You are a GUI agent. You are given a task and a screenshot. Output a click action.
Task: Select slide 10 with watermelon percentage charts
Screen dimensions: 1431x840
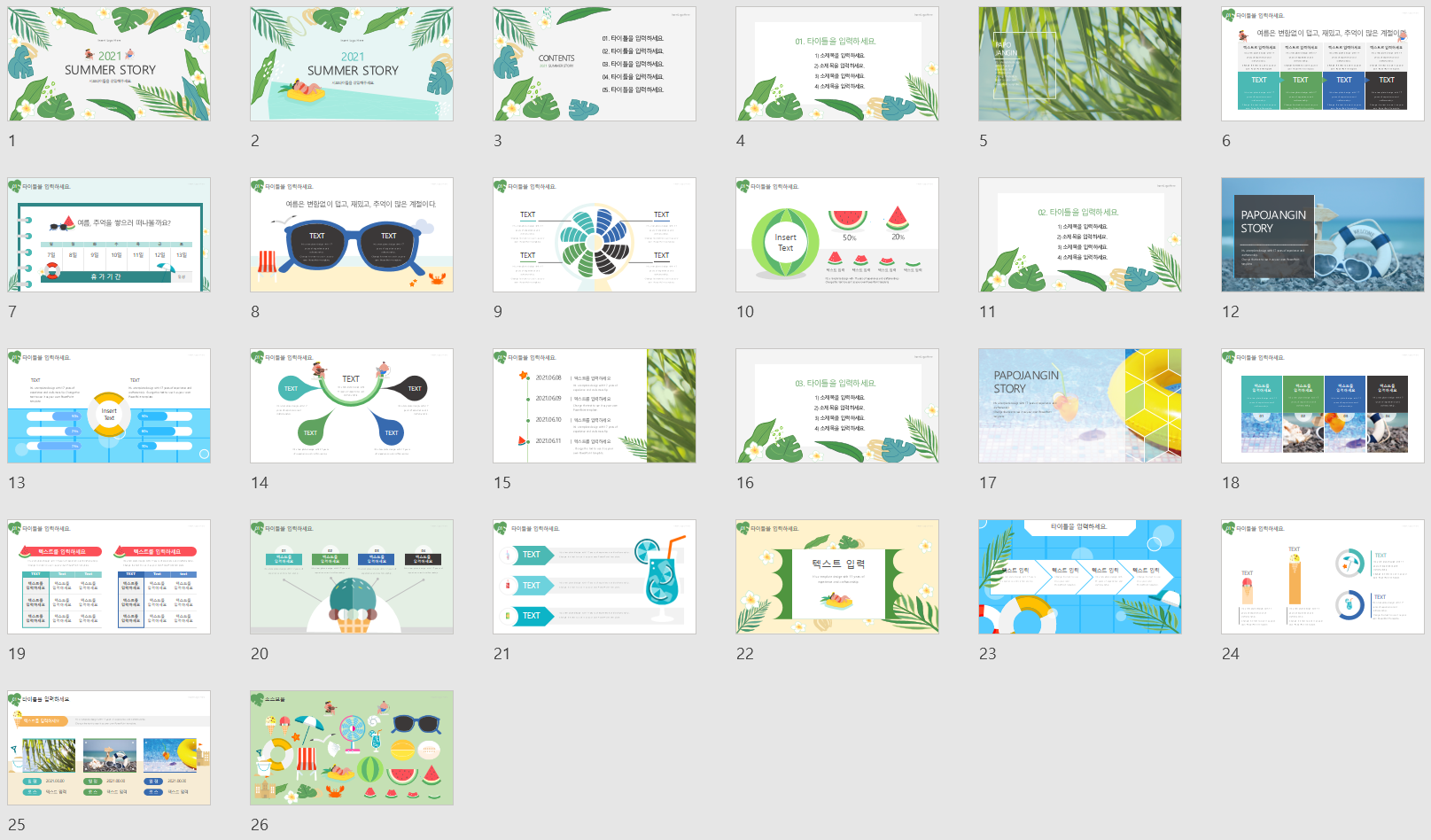(x=837, y=235)
